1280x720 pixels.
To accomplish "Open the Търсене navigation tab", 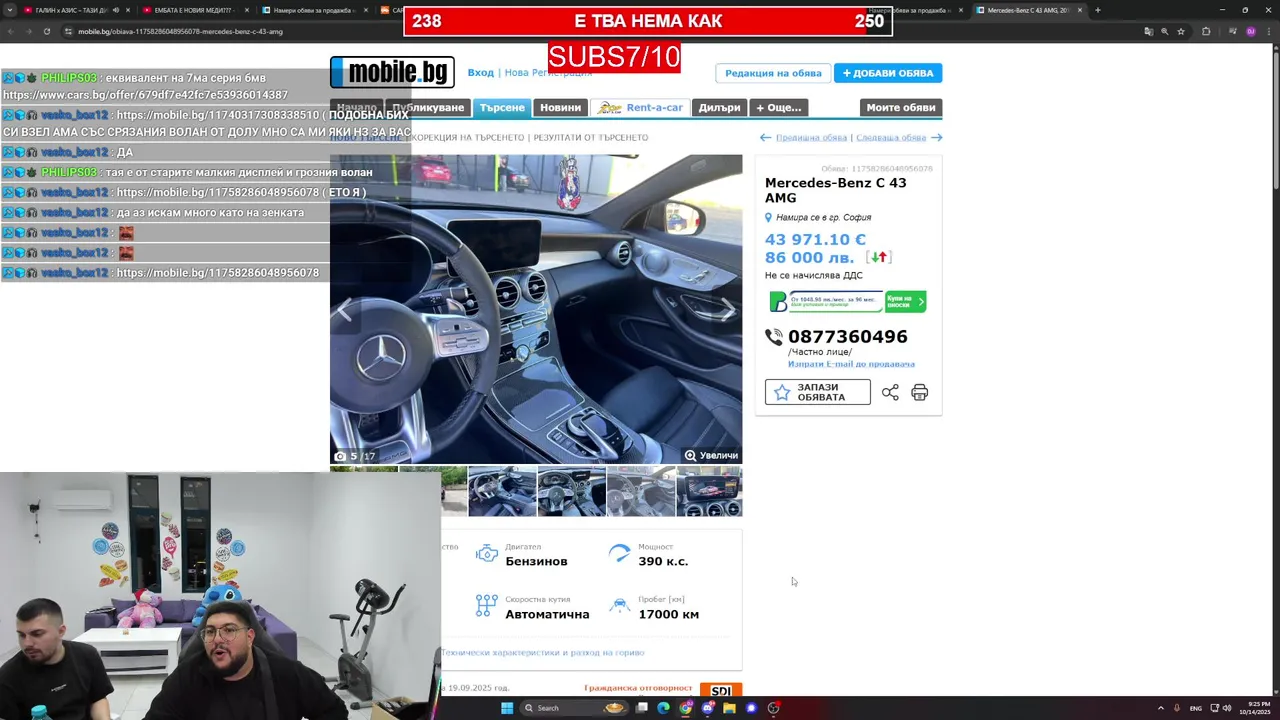I will (502, 107).
